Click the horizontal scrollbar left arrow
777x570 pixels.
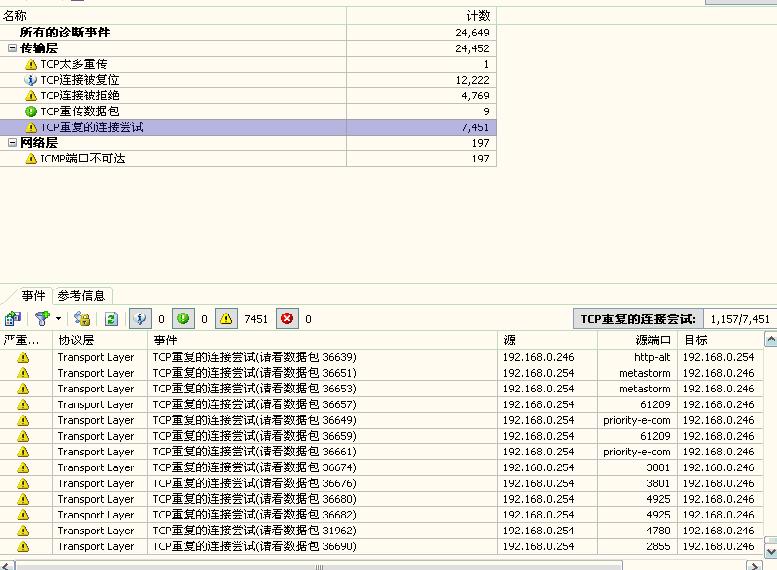pyautogui.click(x=7, y=566)
